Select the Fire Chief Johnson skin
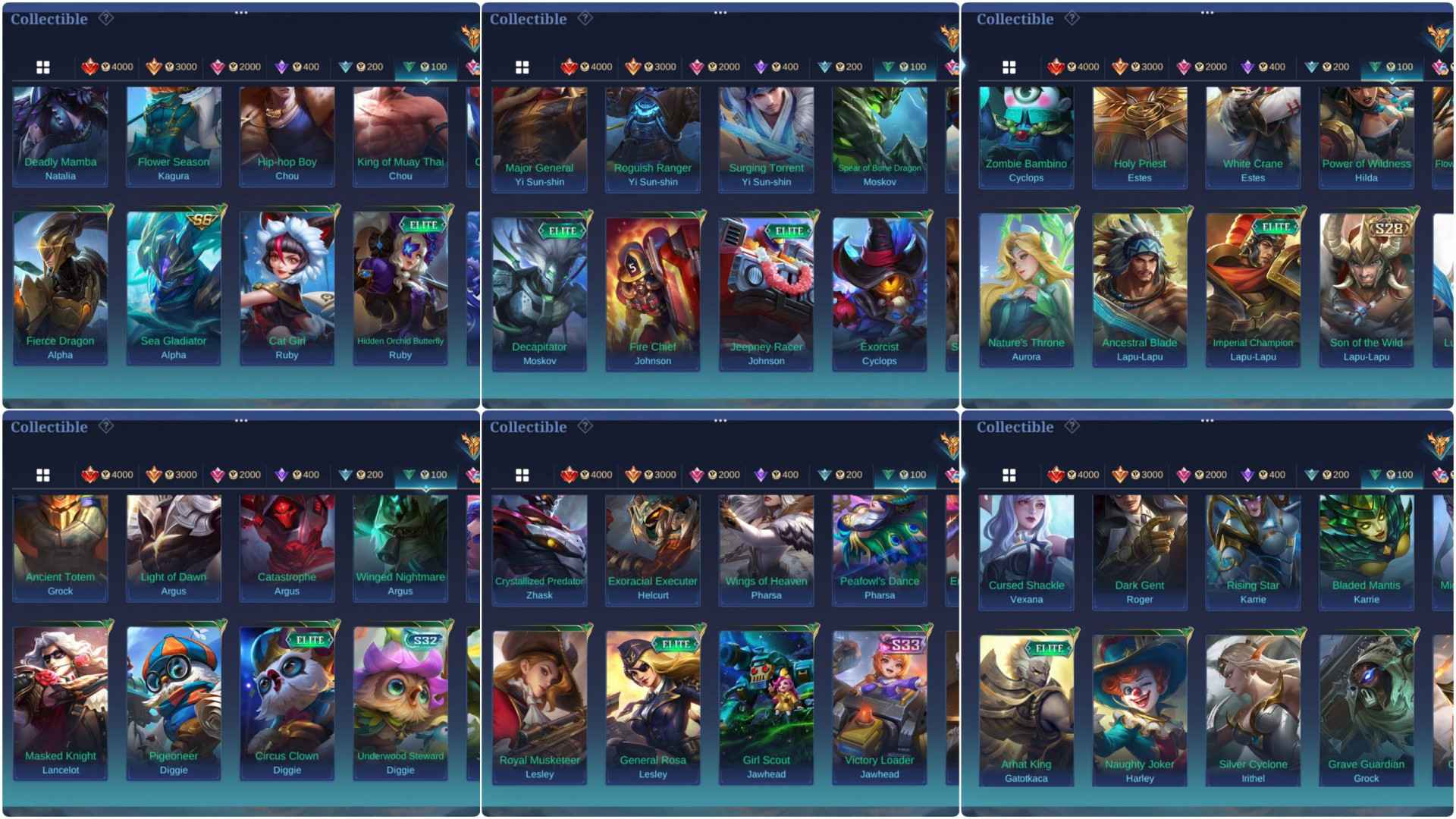This screenshot has width=1456, height=819. 653,294
